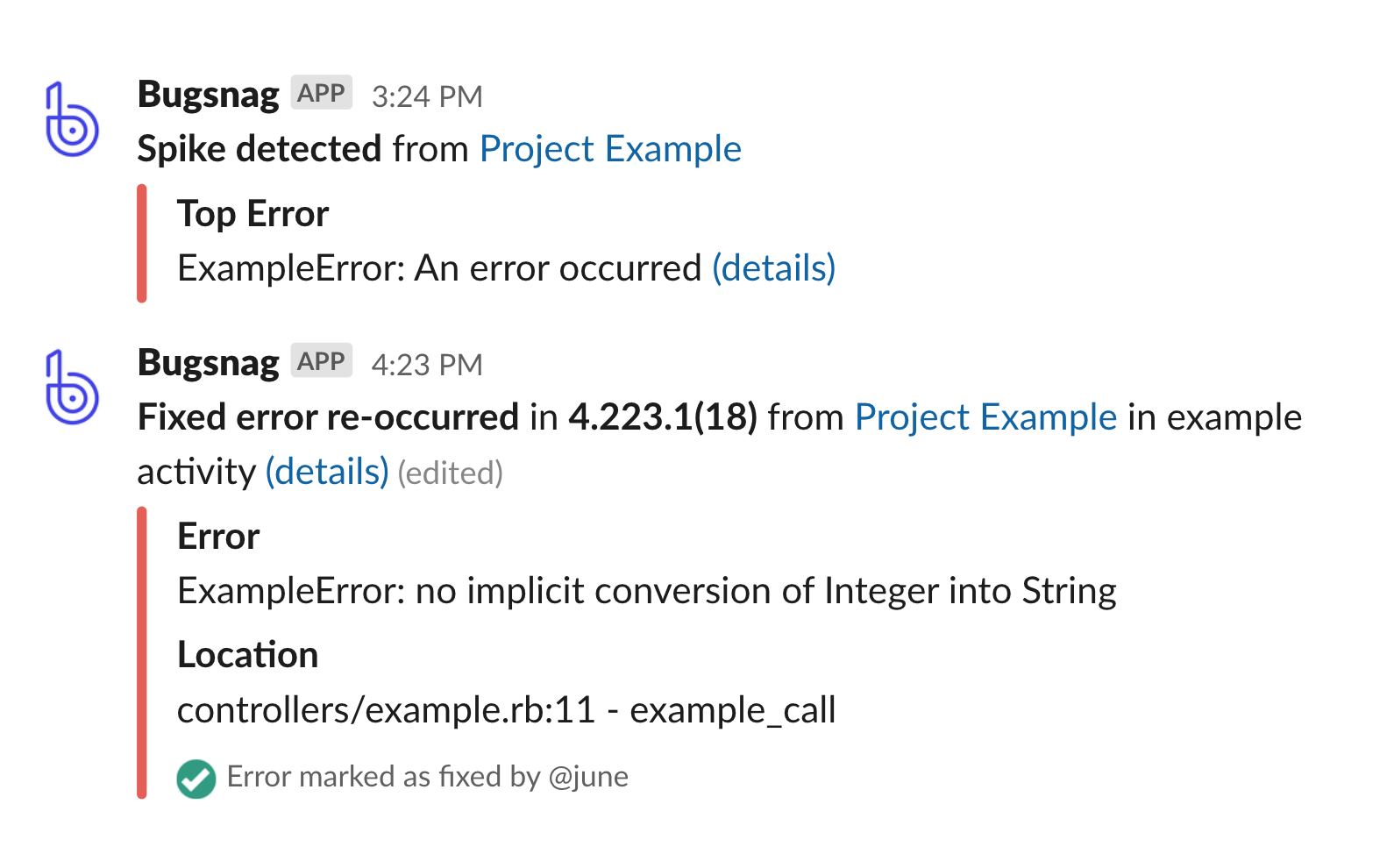1394x868 pixels.
Task: Open the details link after 'An error occurred'
Action: (773, 268)
